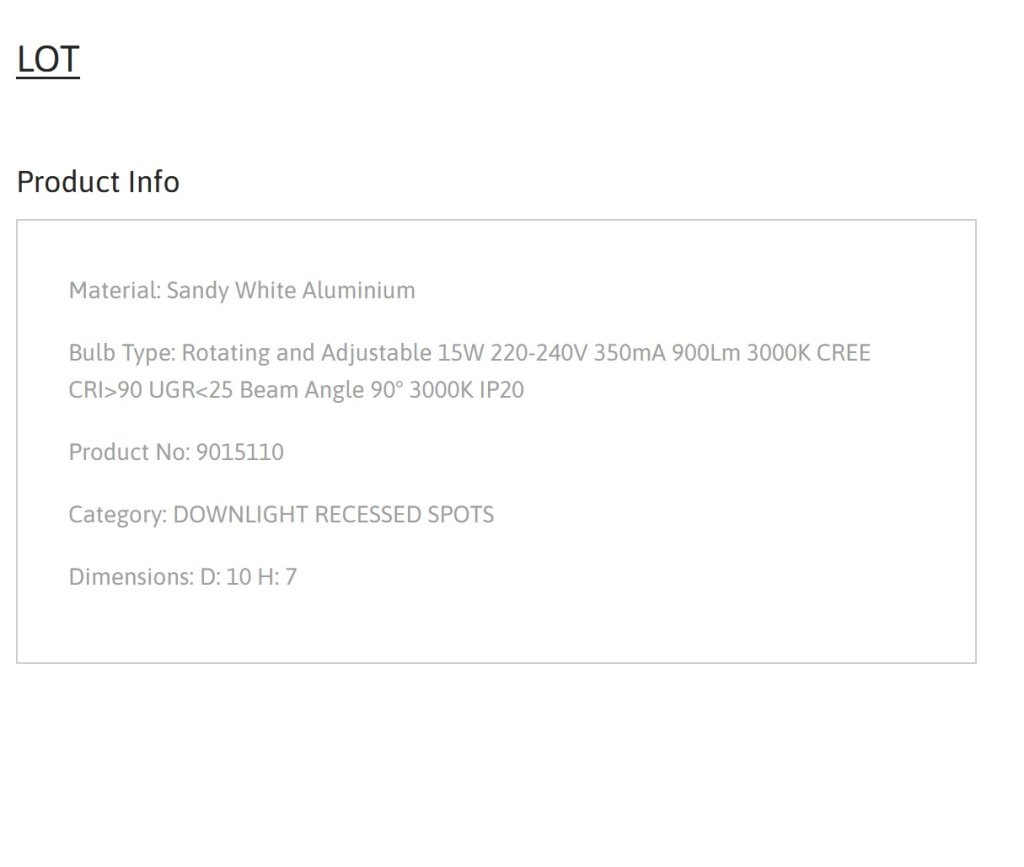Click the word Material label
This screenshot has height=867, width=1024.
point(114,291)
